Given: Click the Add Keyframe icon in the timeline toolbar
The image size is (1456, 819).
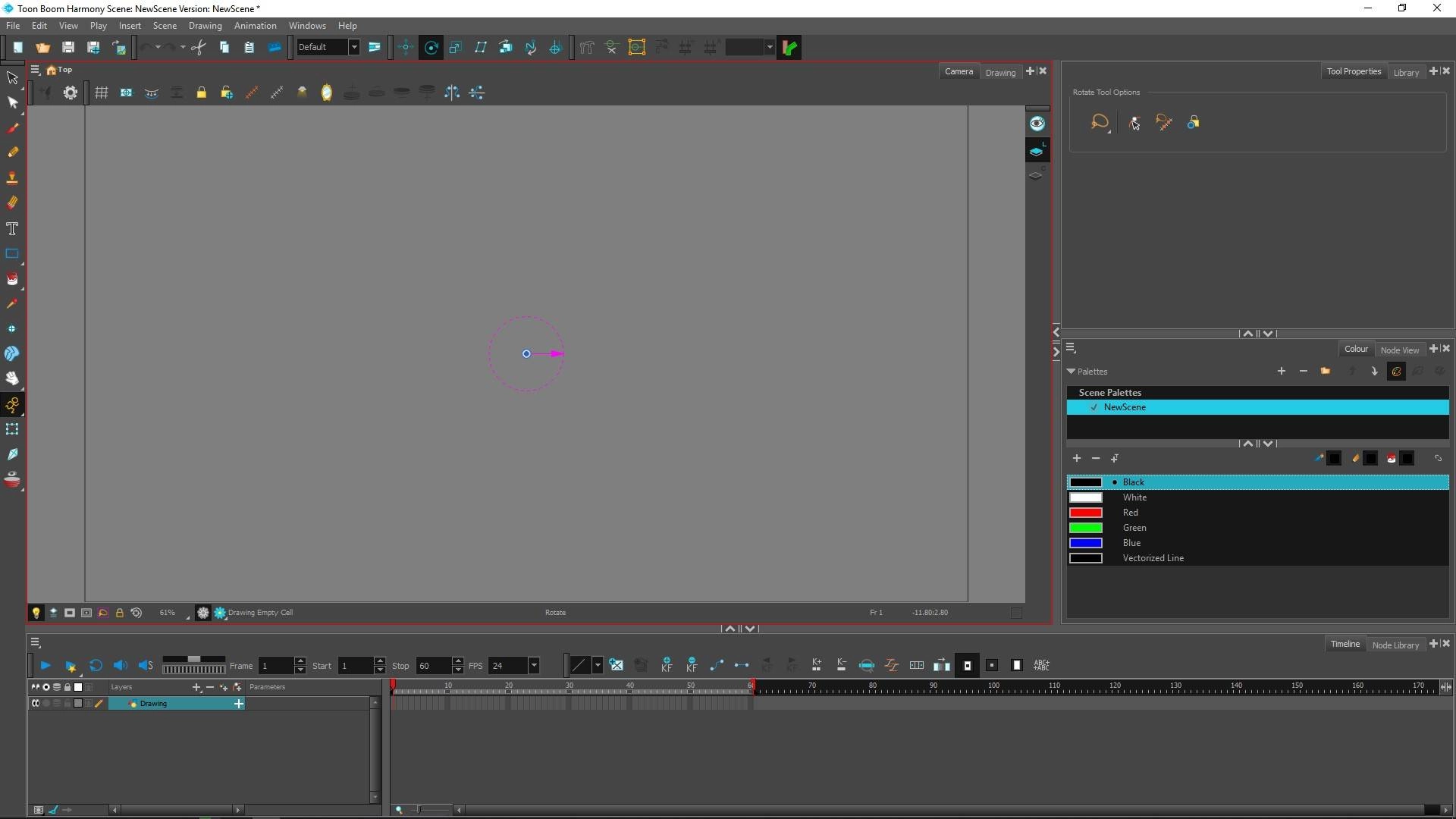Looking at the screenshot, I should coord(667,665).
